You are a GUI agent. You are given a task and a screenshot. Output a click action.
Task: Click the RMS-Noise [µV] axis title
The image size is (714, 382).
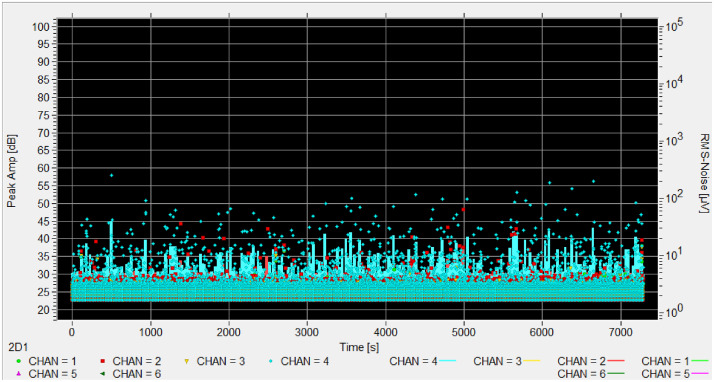[704, 174]
